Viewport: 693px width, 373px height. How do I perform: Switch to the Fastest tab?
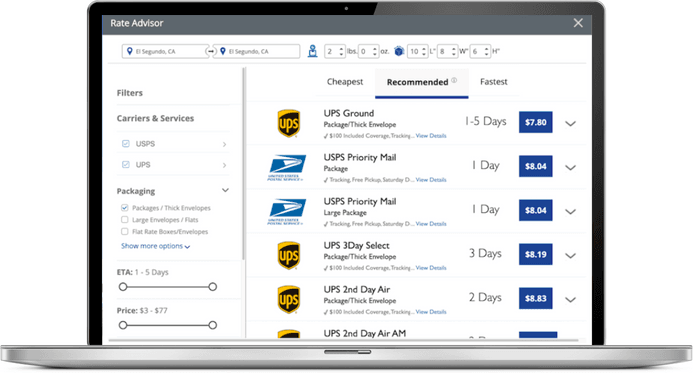[x=494, y=82]
